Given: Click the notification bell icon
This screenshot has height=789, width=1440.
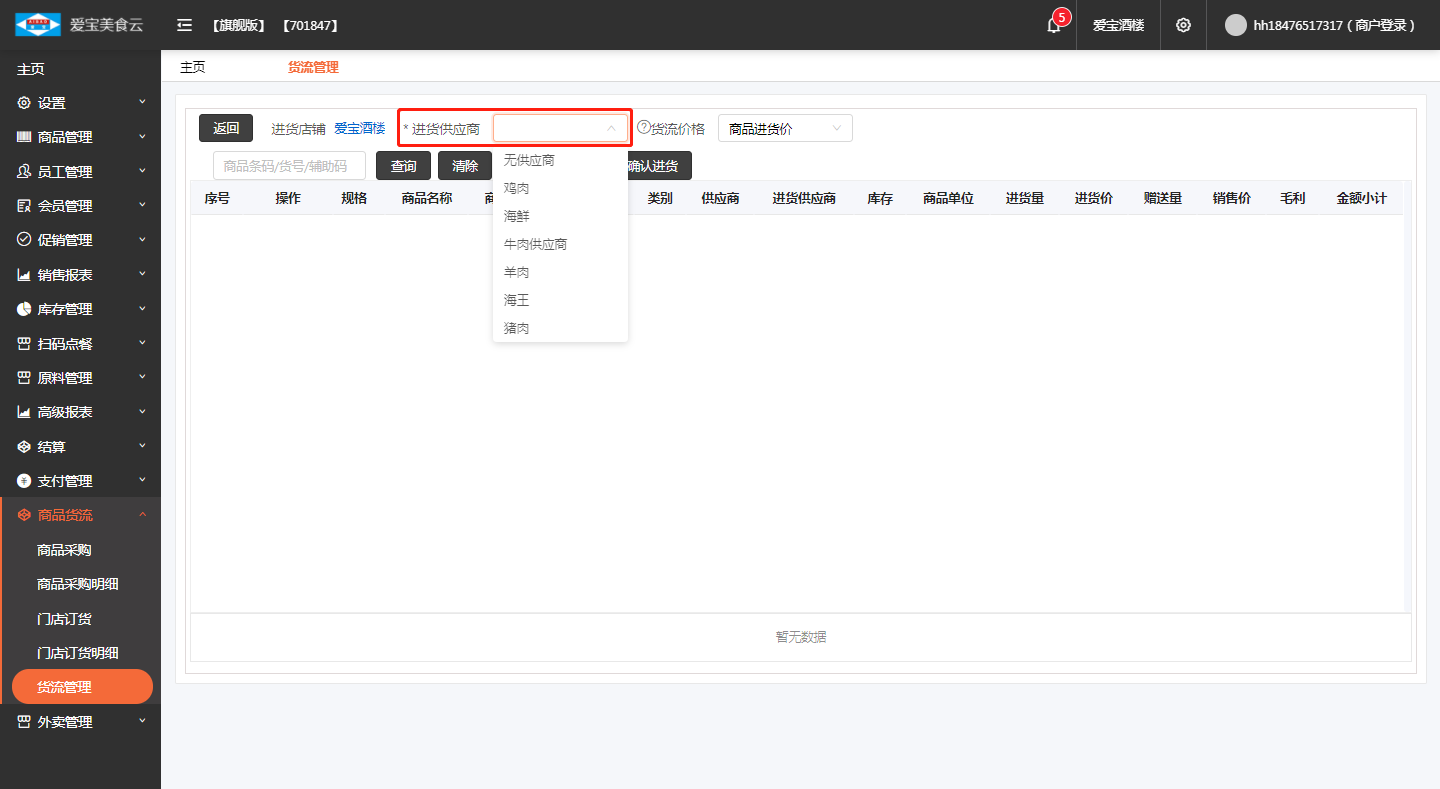Looking at the screenshot, I should (x=1053, y=26).
